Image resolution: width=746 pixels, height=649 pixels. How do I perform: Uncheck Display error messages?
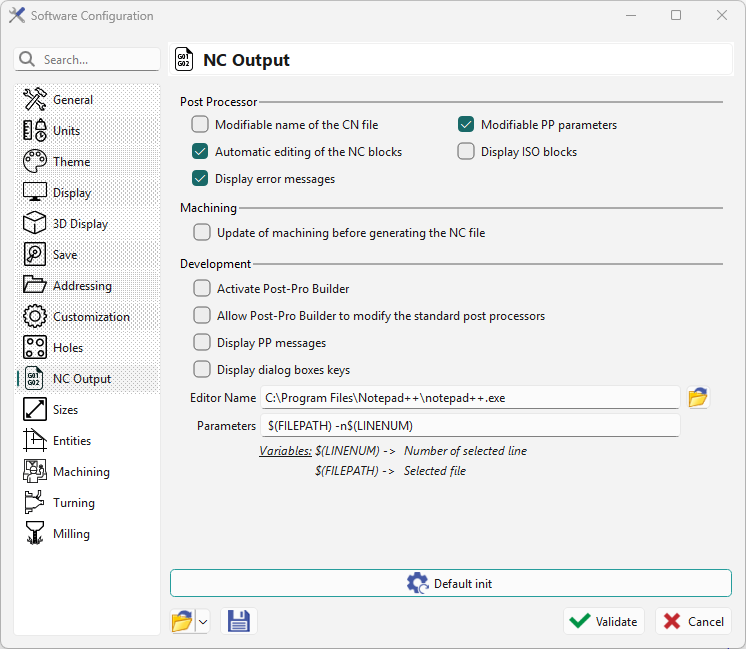[x=200, y=179]
